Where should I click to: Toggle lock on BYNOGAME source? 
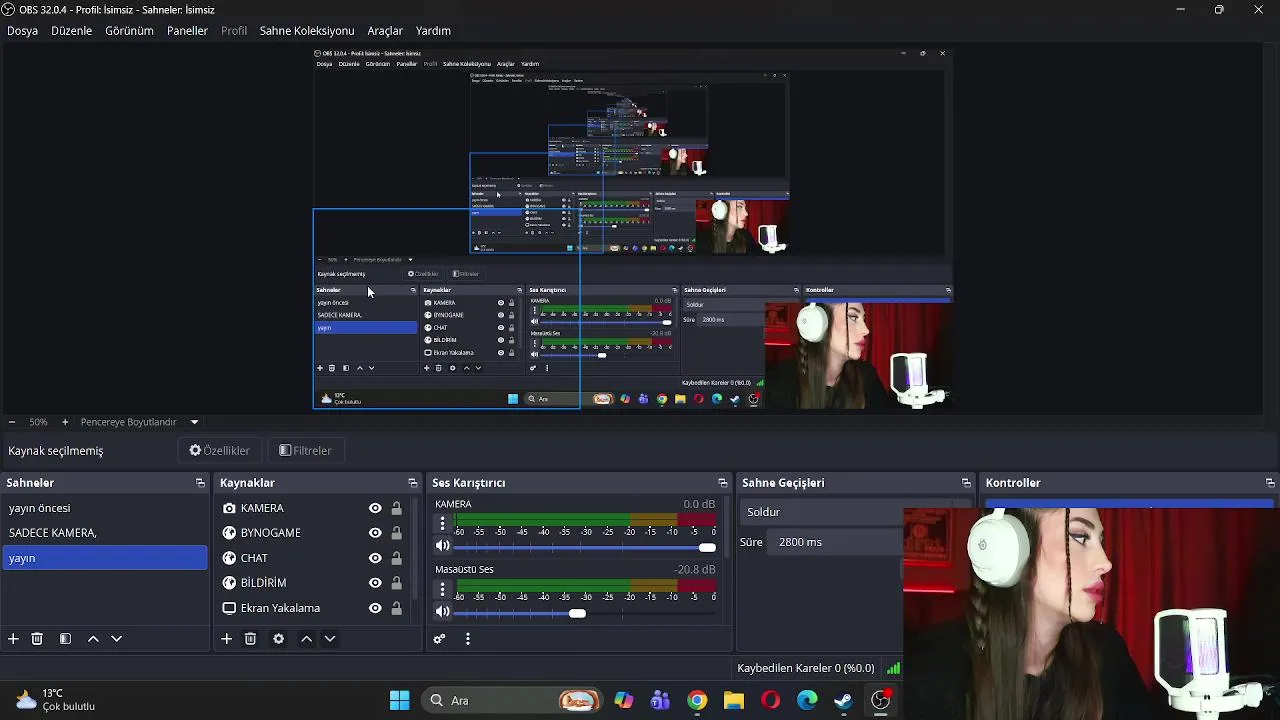click(396, 533)
